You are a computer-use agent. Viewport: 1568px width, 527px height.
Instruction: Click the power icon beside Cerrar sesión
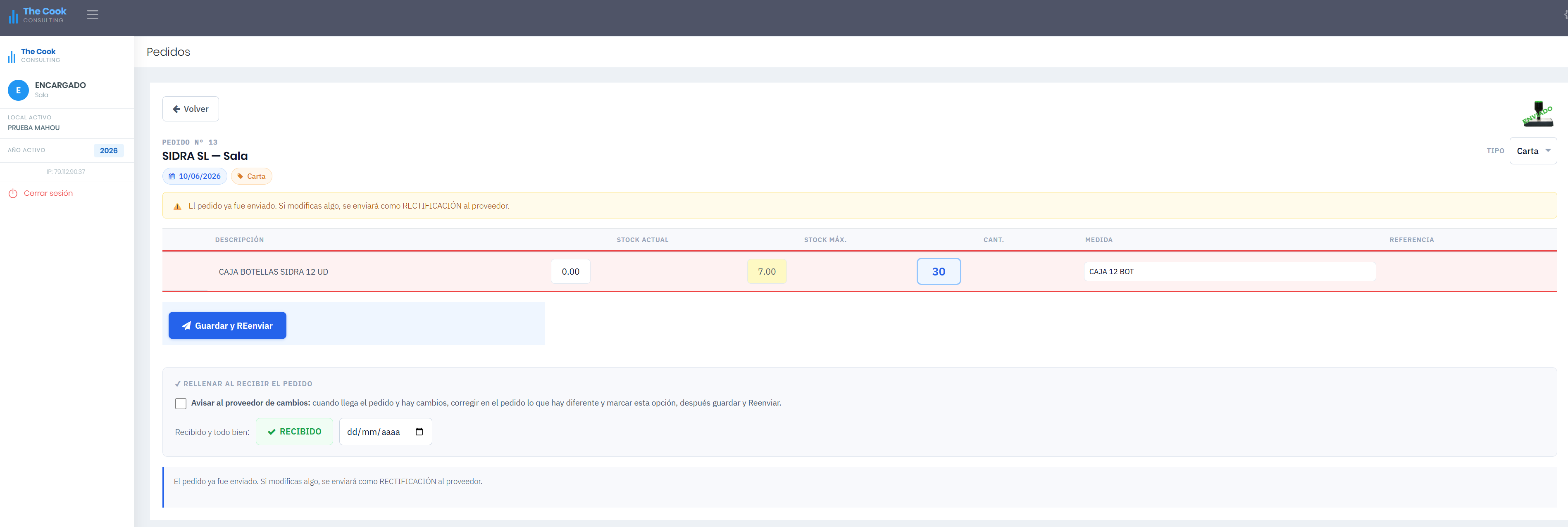[13, 194]
